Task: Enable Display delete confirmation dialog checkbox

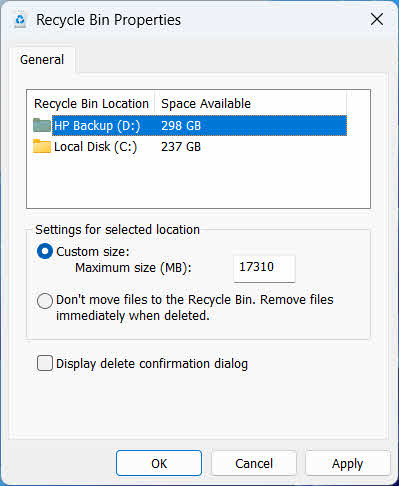Action: tap(45, 363)
